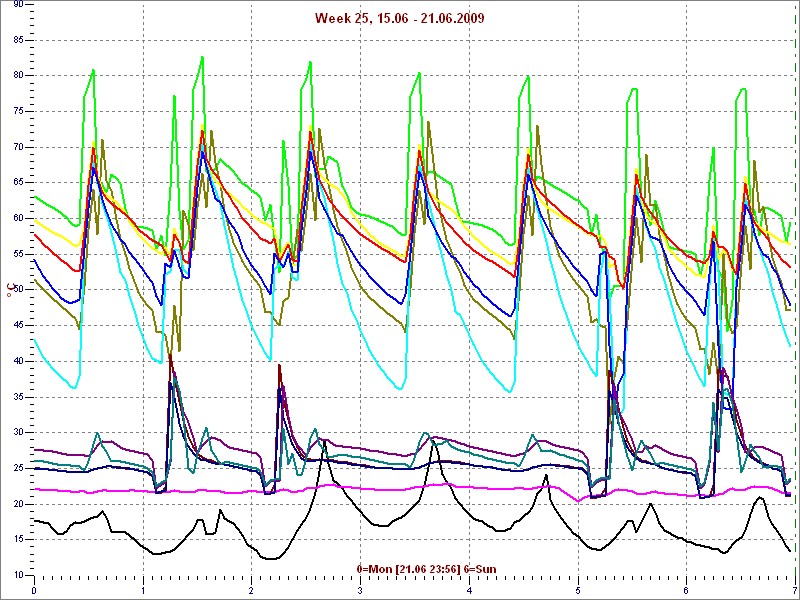Click day 4 label on the X axis
The image size is (800, 600).
coord(469,591)
